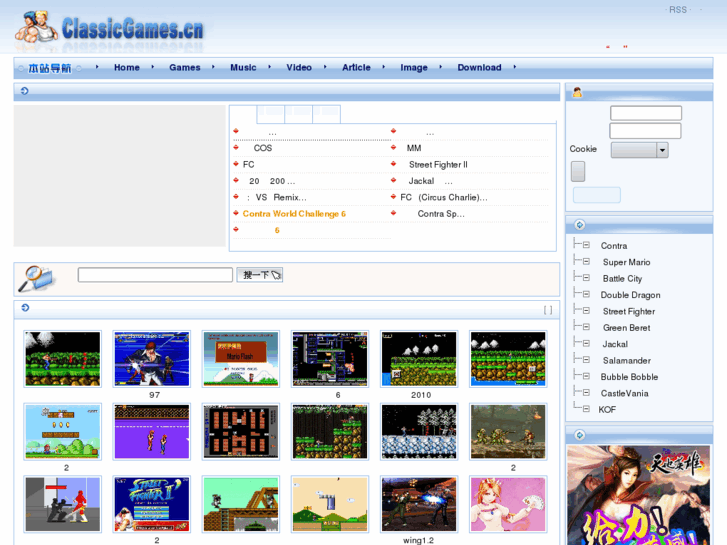Open the MM news link

coord(414,148)
